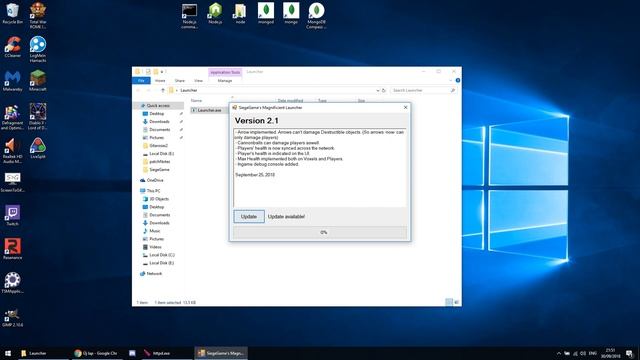Select the GIMP 2.10.6 desktop icon
Screen dimensions: 640x360
click(13, 318)
